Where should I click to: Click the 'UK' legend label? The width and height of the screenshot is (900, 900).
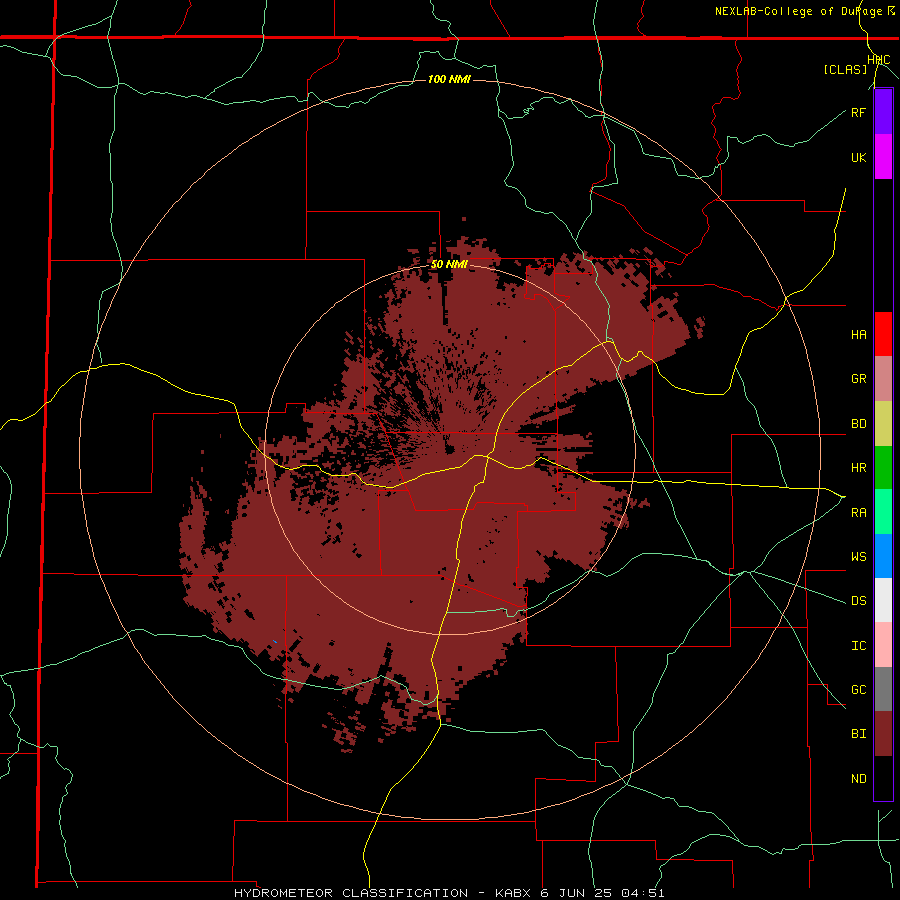[858, 157]
